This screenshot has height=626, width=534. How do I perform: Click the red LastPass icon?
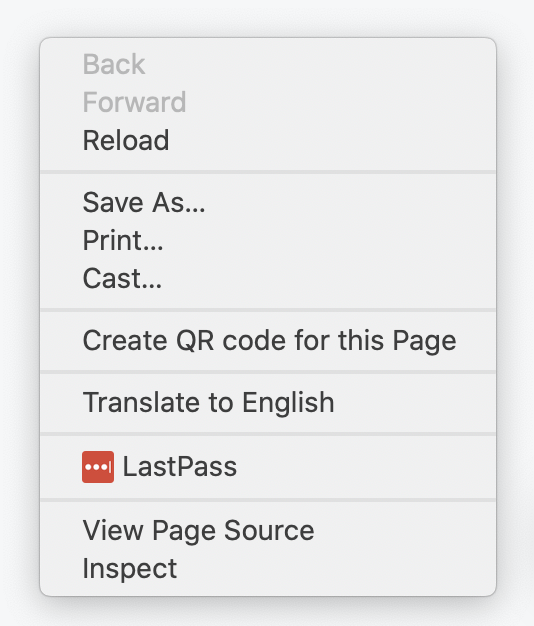(x=98, y=467)
